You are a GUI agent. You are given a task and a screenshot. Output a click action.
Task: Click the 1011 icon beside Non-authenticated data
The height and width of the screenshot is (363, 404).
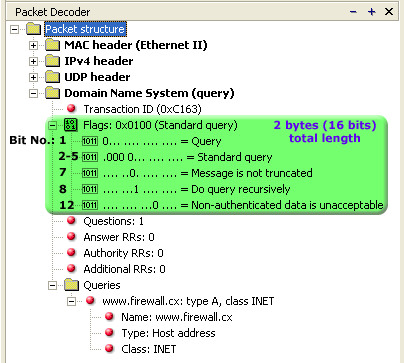(x=90, y=205)
